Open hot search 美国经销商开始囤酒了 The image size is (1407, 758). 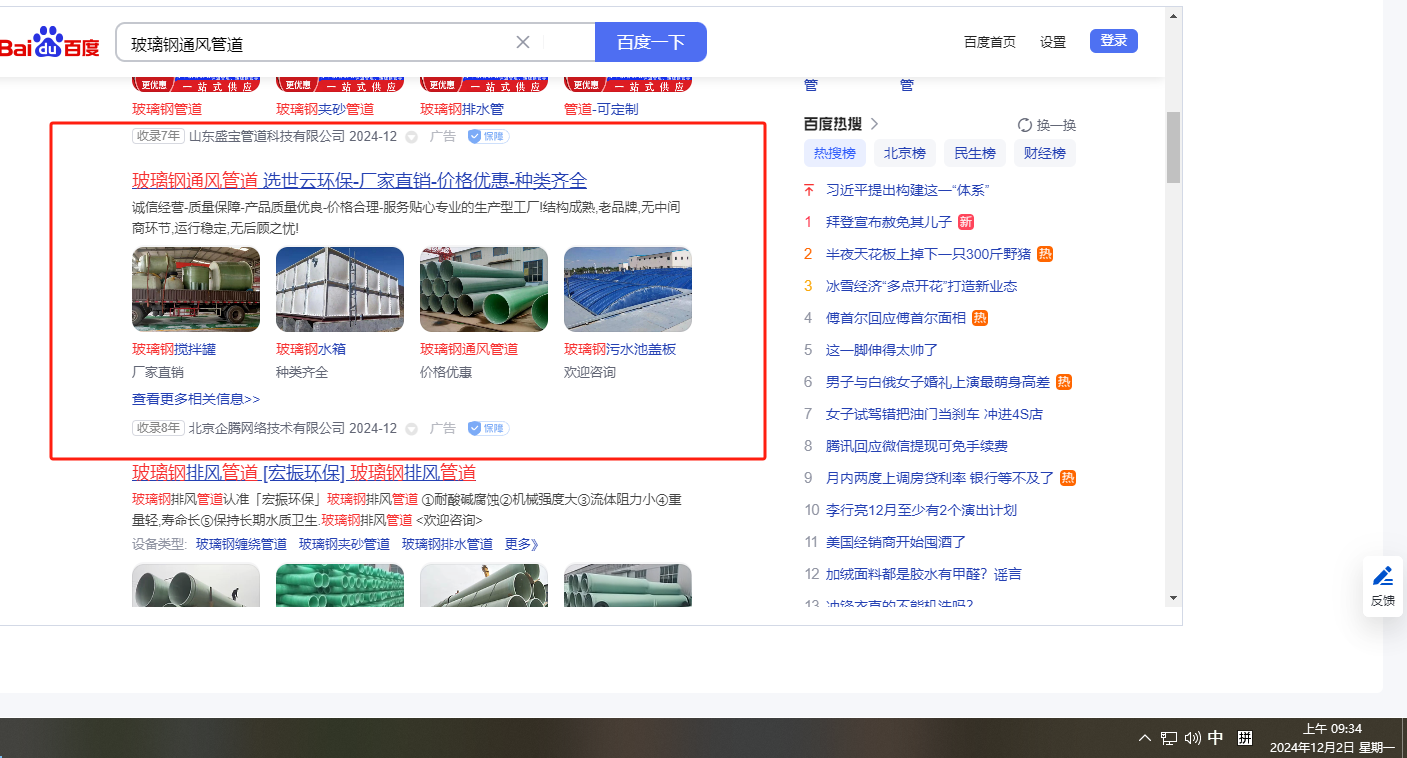[896, 542]
